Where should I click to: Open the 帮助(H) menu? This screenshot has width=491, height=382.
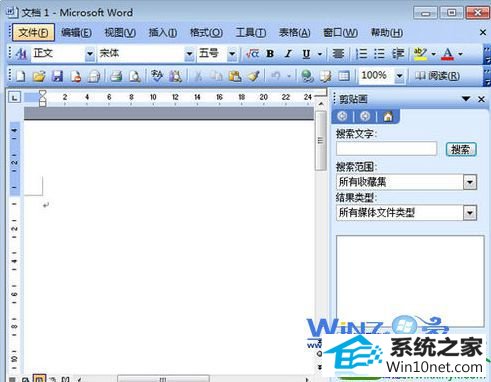(x=387, y=33)
